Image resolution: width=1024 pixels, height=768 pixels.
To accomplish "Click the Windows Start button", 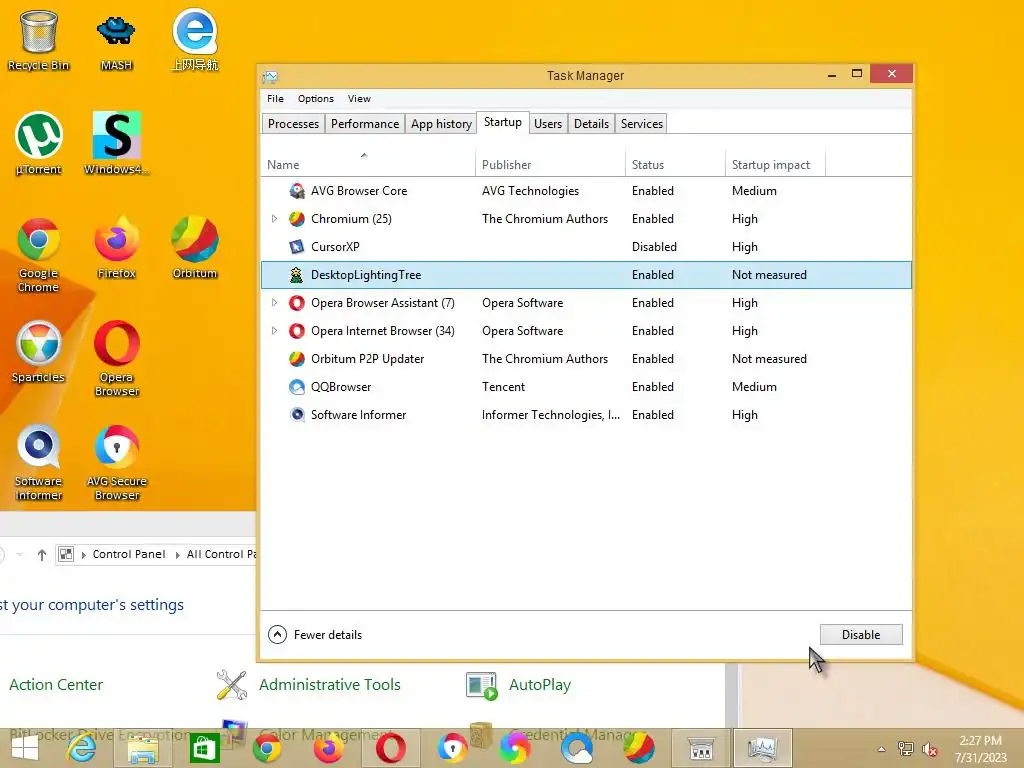I will coord(25,748).
